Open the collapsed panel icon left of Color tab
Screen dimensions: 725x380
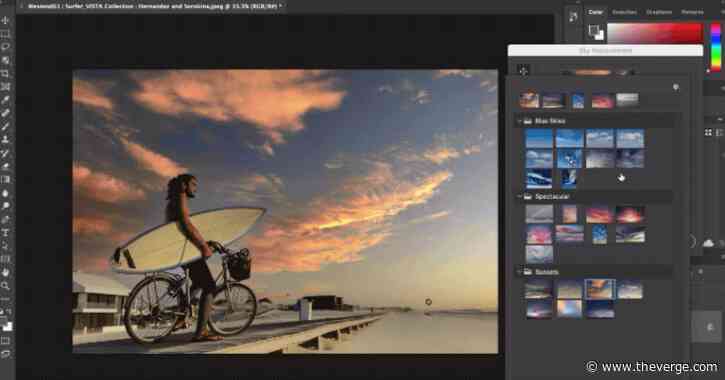(x=573, y=17)
